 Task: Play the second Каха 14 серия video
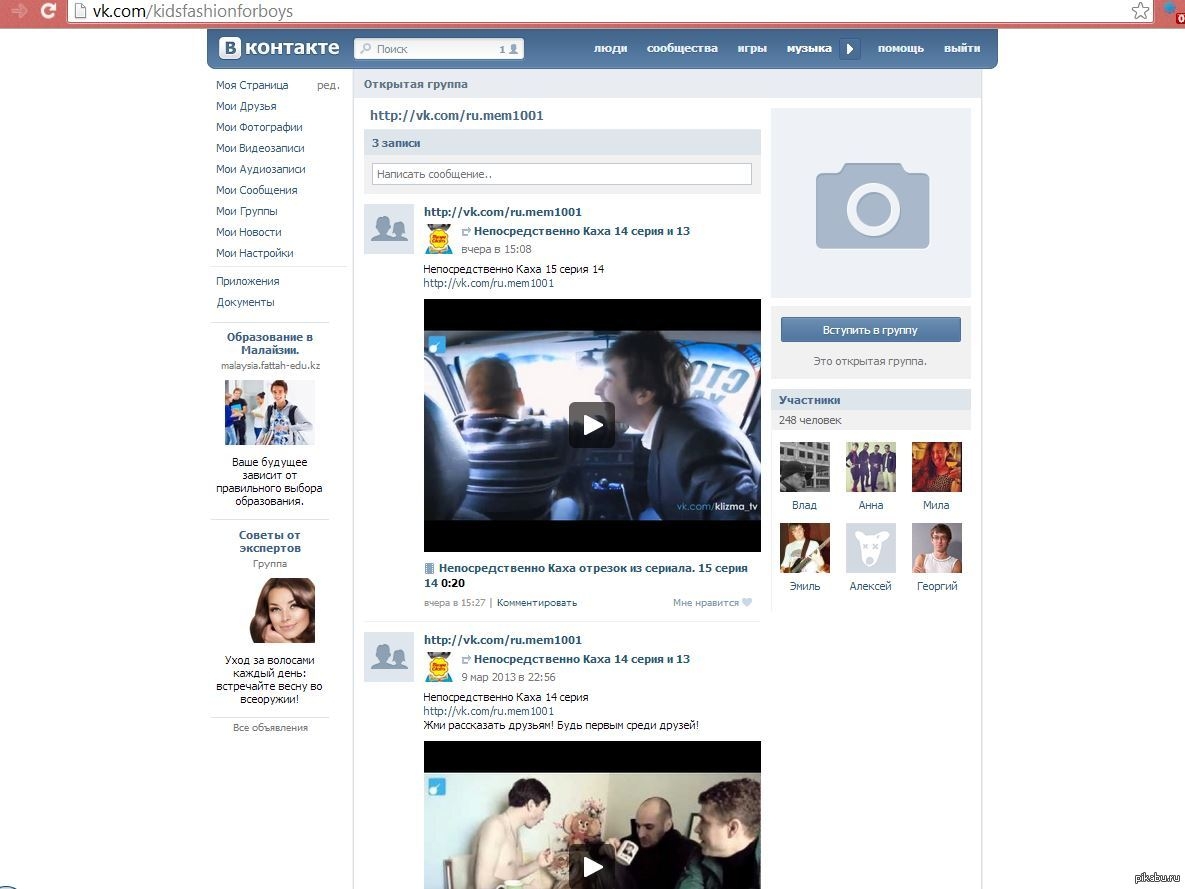[x=592, y=866]
